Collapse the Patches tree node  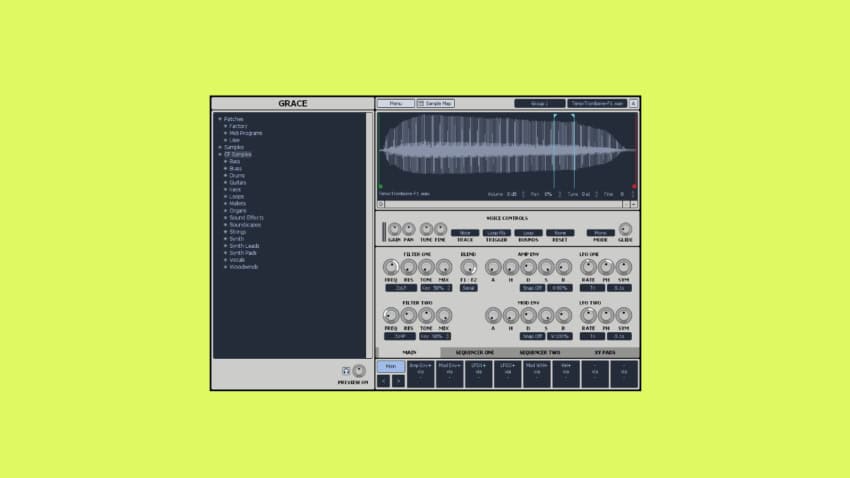(x=220, y=119)
